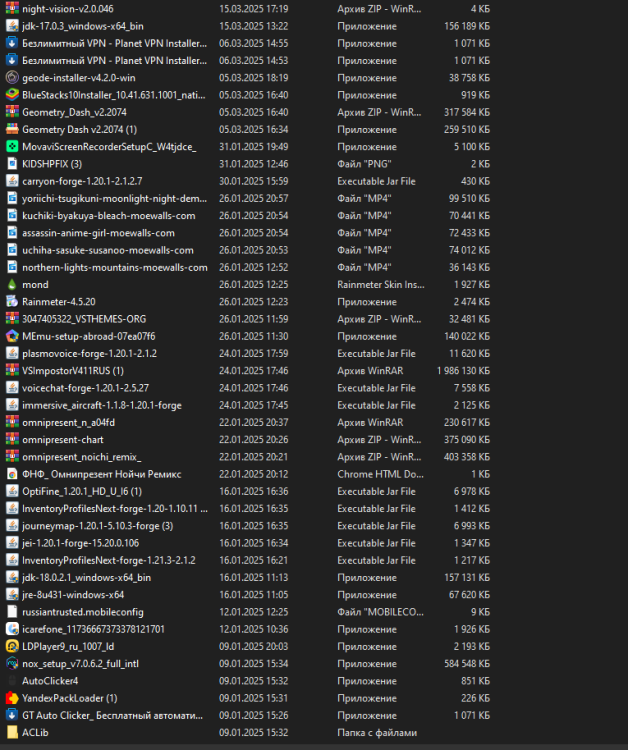Click the icarefone_1173667373378121701 icon

(x=12, y=629)
